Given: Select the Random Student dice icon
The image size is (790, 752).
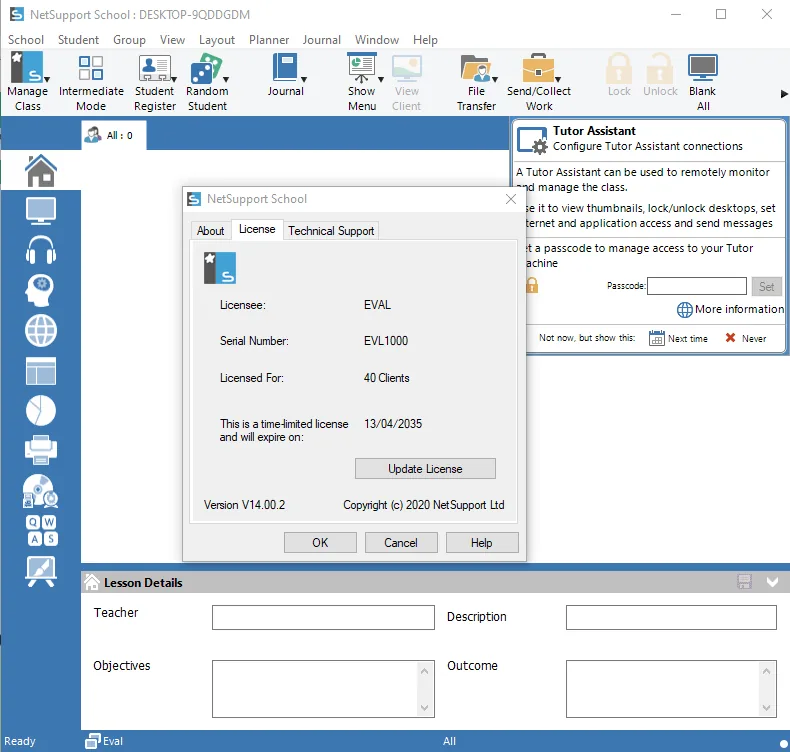Looking at the screenshot, I should click(x=206, y=69).
